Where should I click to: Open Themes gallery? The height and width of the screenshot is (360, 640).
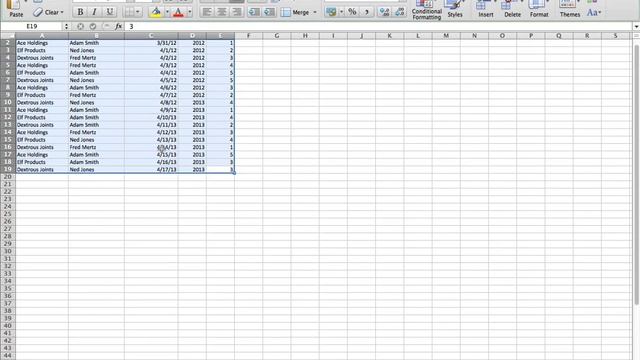tap(570, 9)
